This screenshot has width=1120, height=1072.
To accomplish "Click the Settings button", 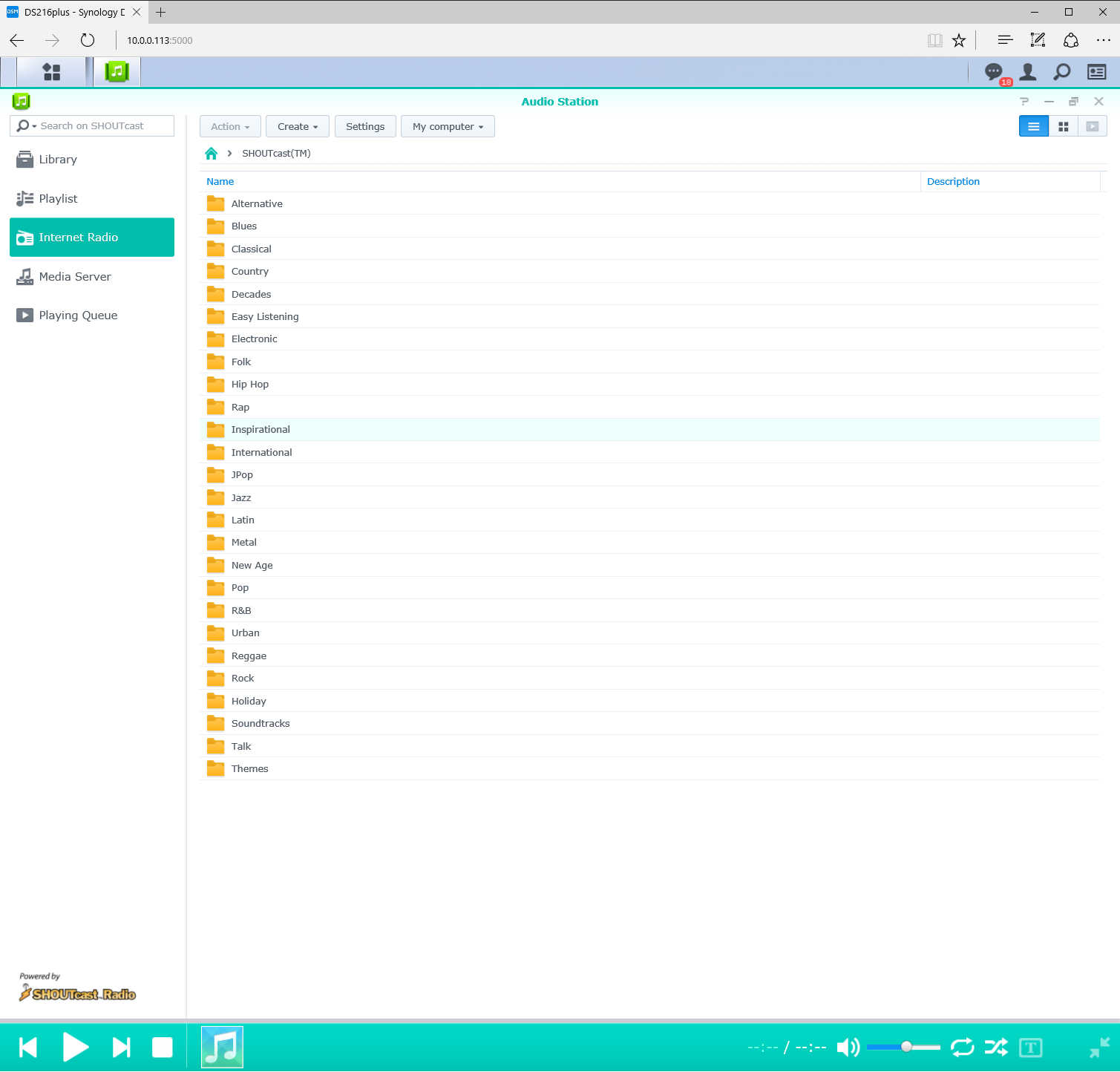I will (x=365, y=127).
